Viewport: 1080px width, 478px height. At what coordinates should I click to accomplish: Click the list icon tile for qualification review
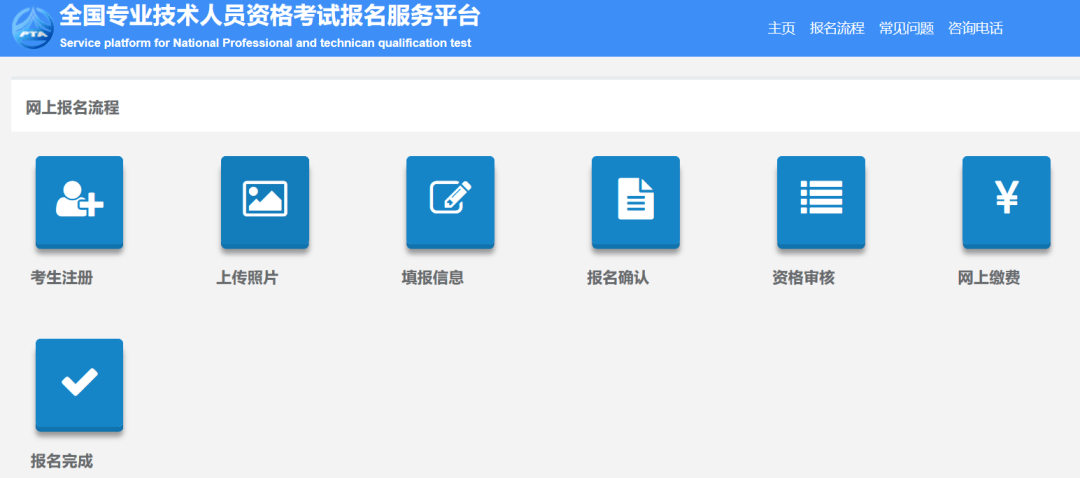(x=821, y=201)
